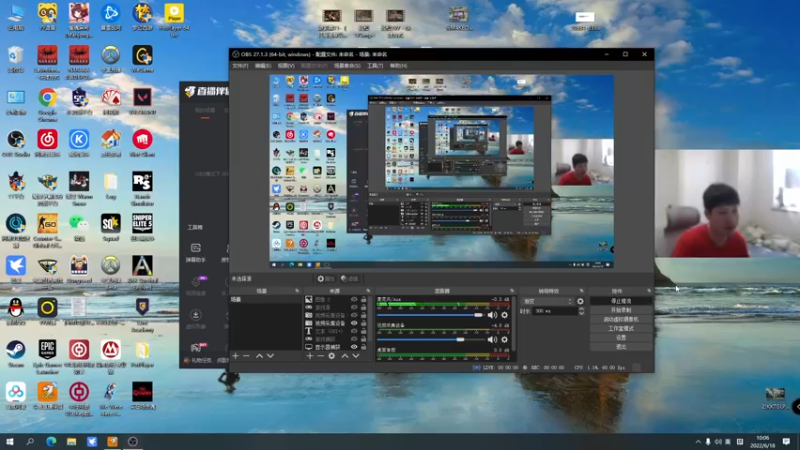Pop out the Scene Transitions (转场特效) dock
The image size is (800, 450).
(581, 291)
